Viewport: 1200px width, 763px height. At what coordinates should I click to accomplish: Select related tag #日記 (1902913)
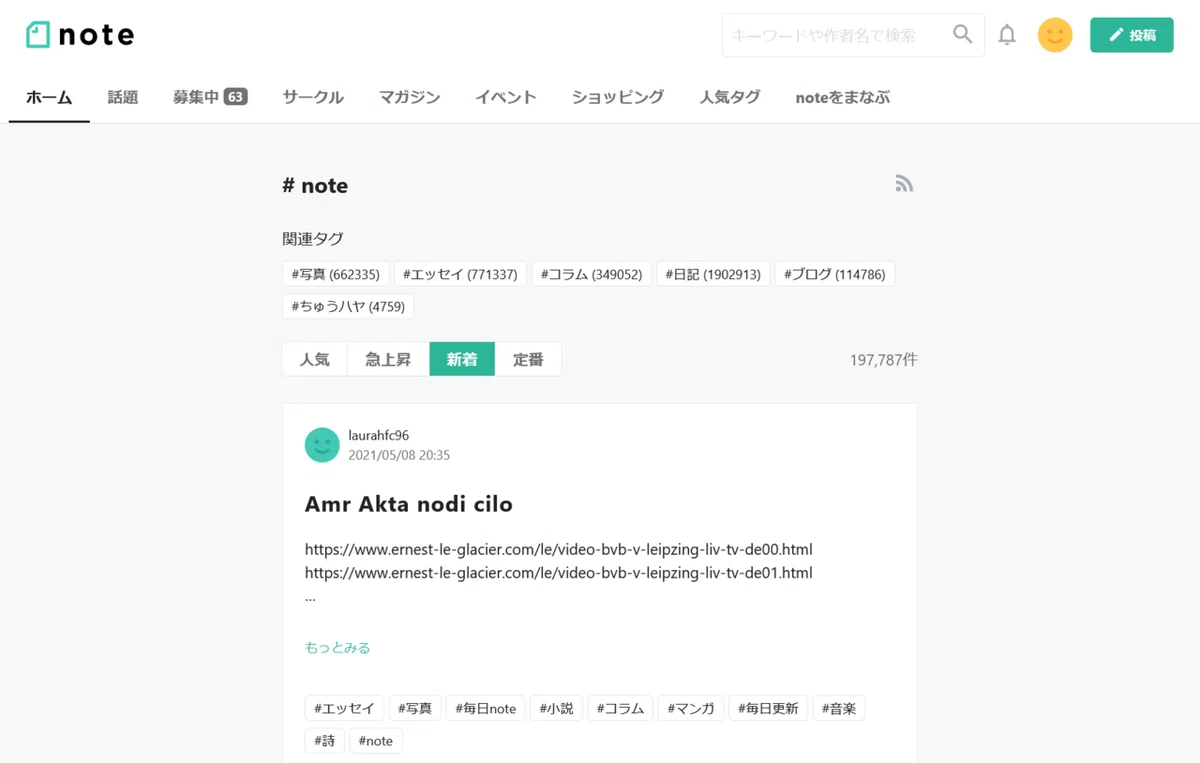713,274
